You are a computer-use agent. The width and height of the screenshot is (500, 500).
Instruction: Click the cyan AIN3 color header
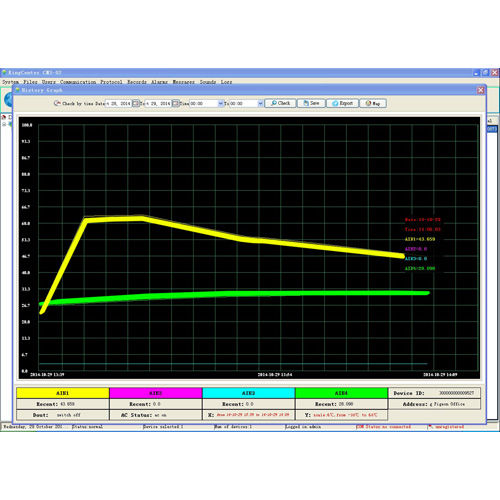[248, 393]
